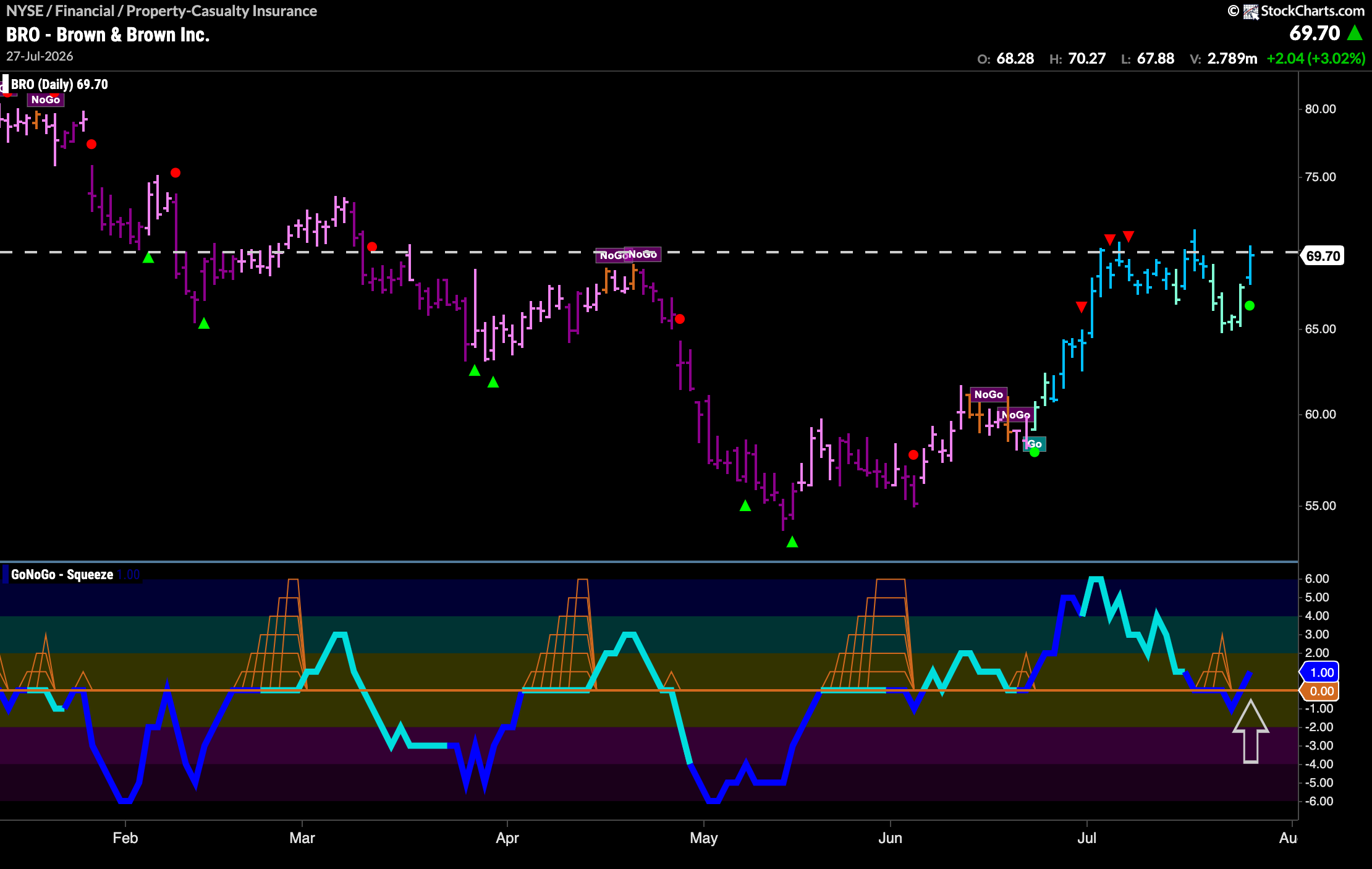Click the Go label in late June
Image resolution: width=1372 pixels, height=869 pixels.
click(x=1035, y=444)
